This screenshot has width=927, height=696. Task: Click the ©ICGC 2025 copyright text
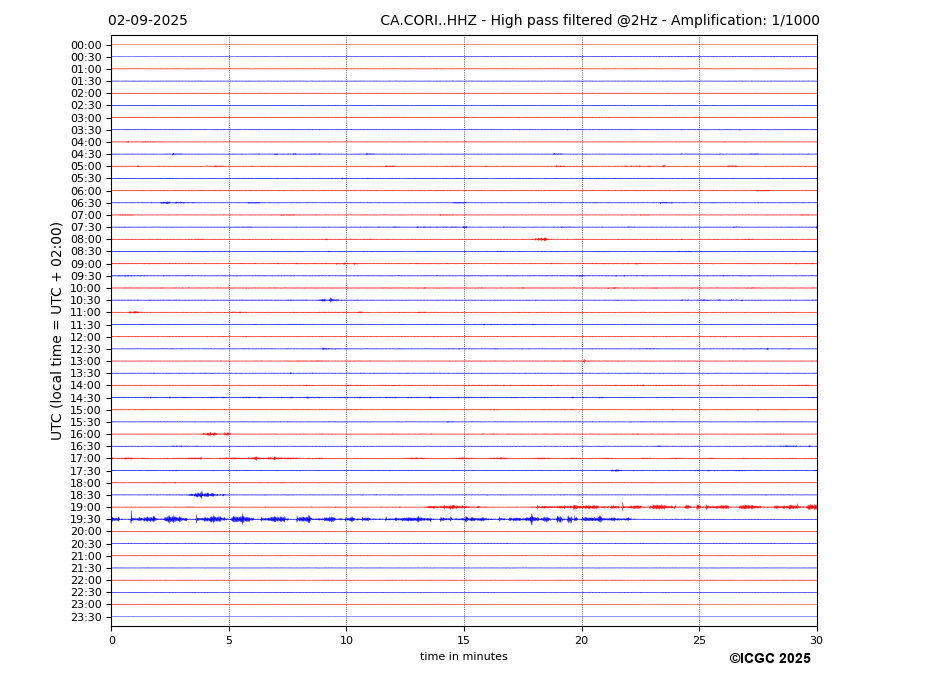pos(770,659)
